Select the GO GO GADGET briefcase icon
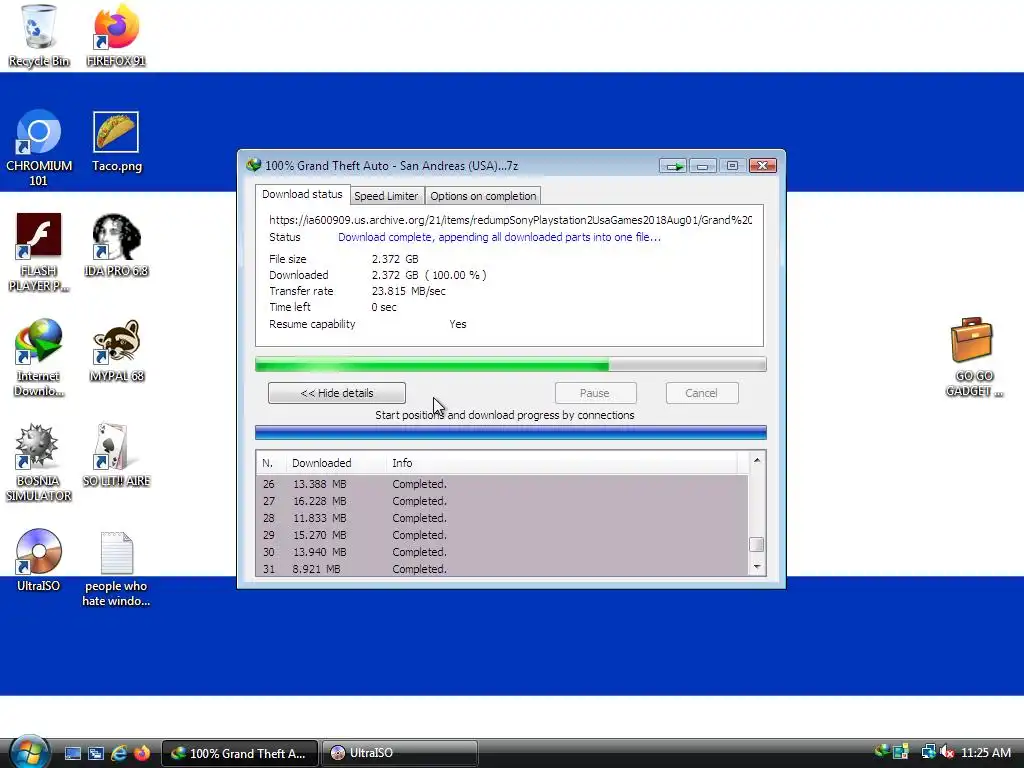 [x=974, y=358]
